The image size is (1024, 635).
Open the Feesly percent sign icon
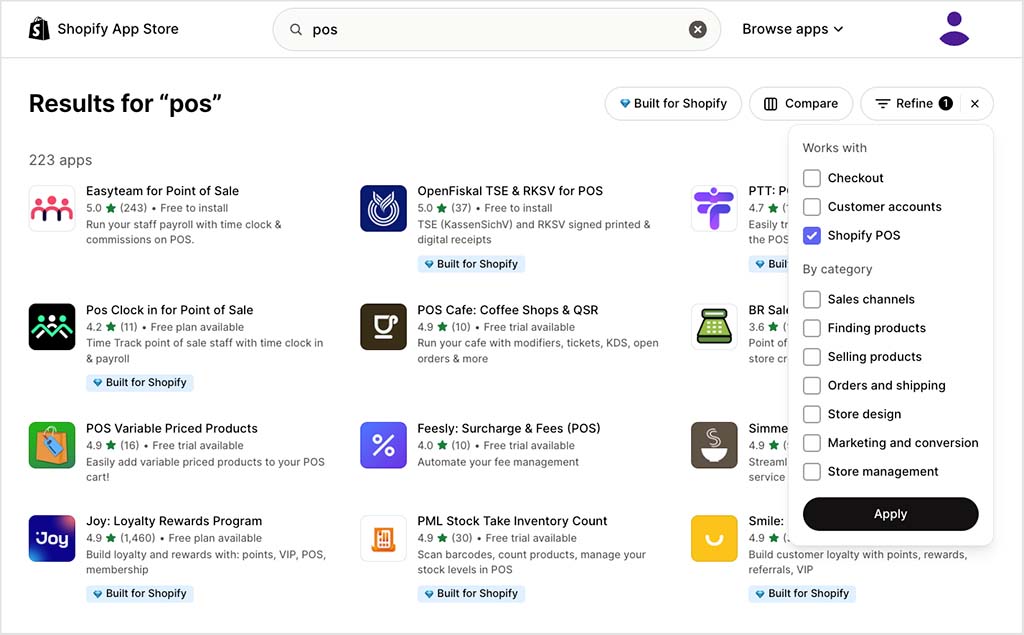coord(383,446)
